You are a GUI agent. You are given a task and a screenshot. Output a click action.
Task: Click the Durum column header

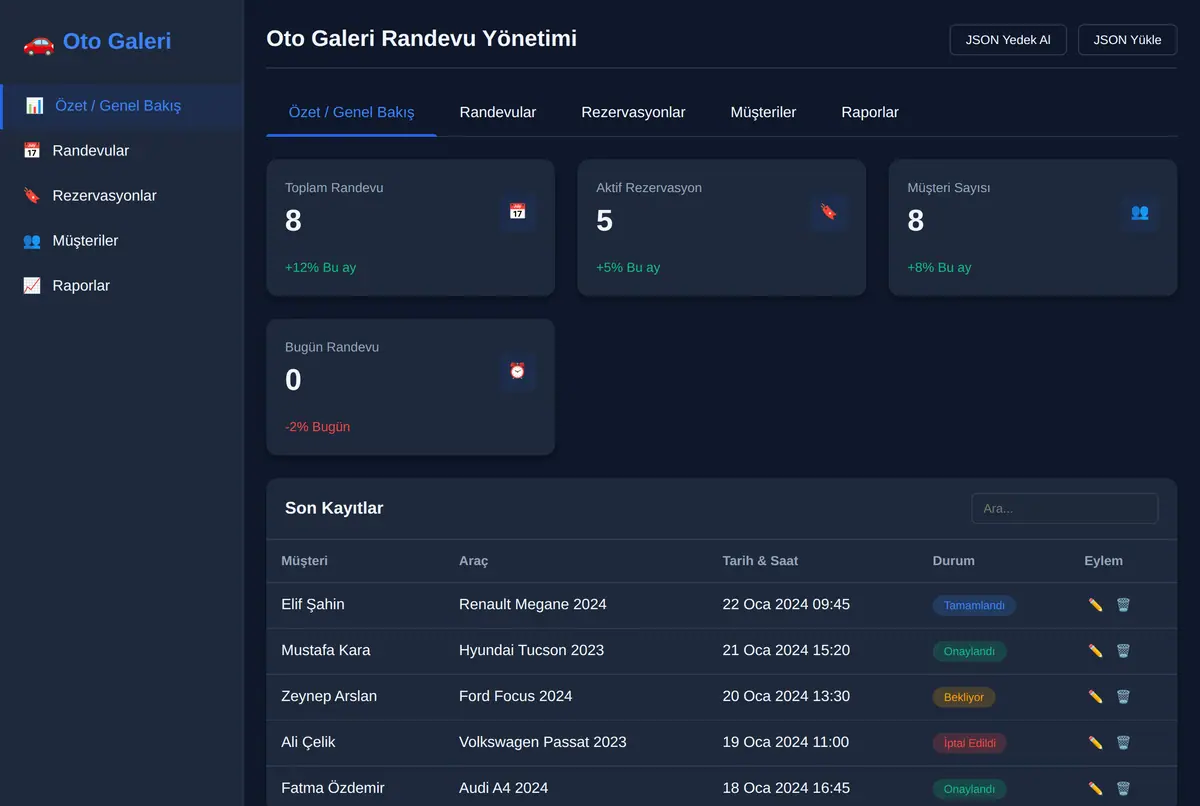[953, 561]
